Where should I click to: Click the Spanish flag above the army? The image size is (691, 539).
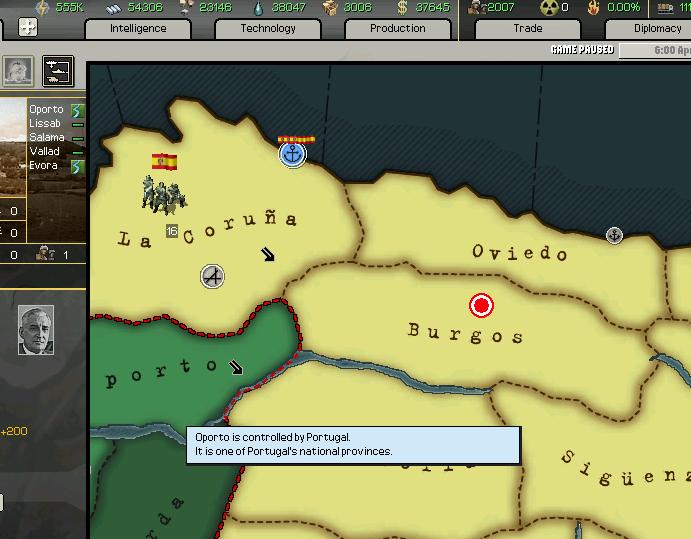pos(164,161)
